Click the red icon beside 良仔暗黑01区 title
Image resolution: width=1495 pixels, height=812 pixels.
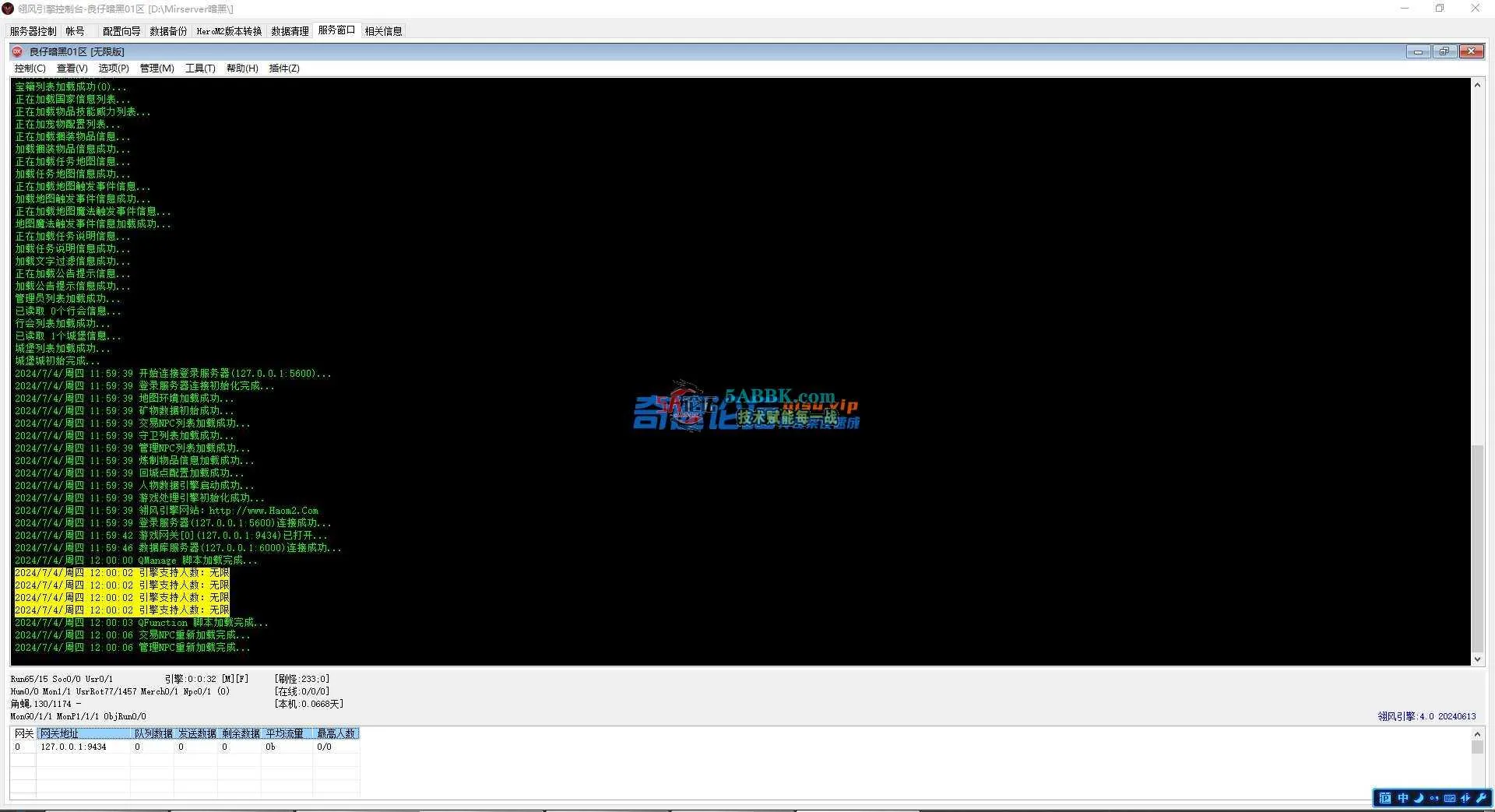coord(17,51)
